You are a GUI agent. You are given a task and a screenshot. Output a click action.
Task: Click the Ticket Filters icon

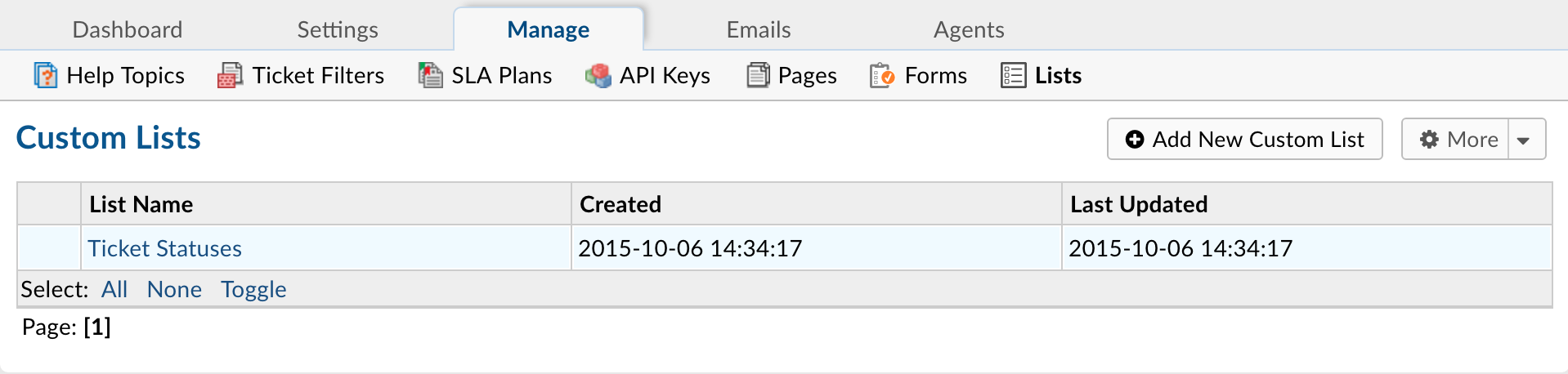(230, 75)
